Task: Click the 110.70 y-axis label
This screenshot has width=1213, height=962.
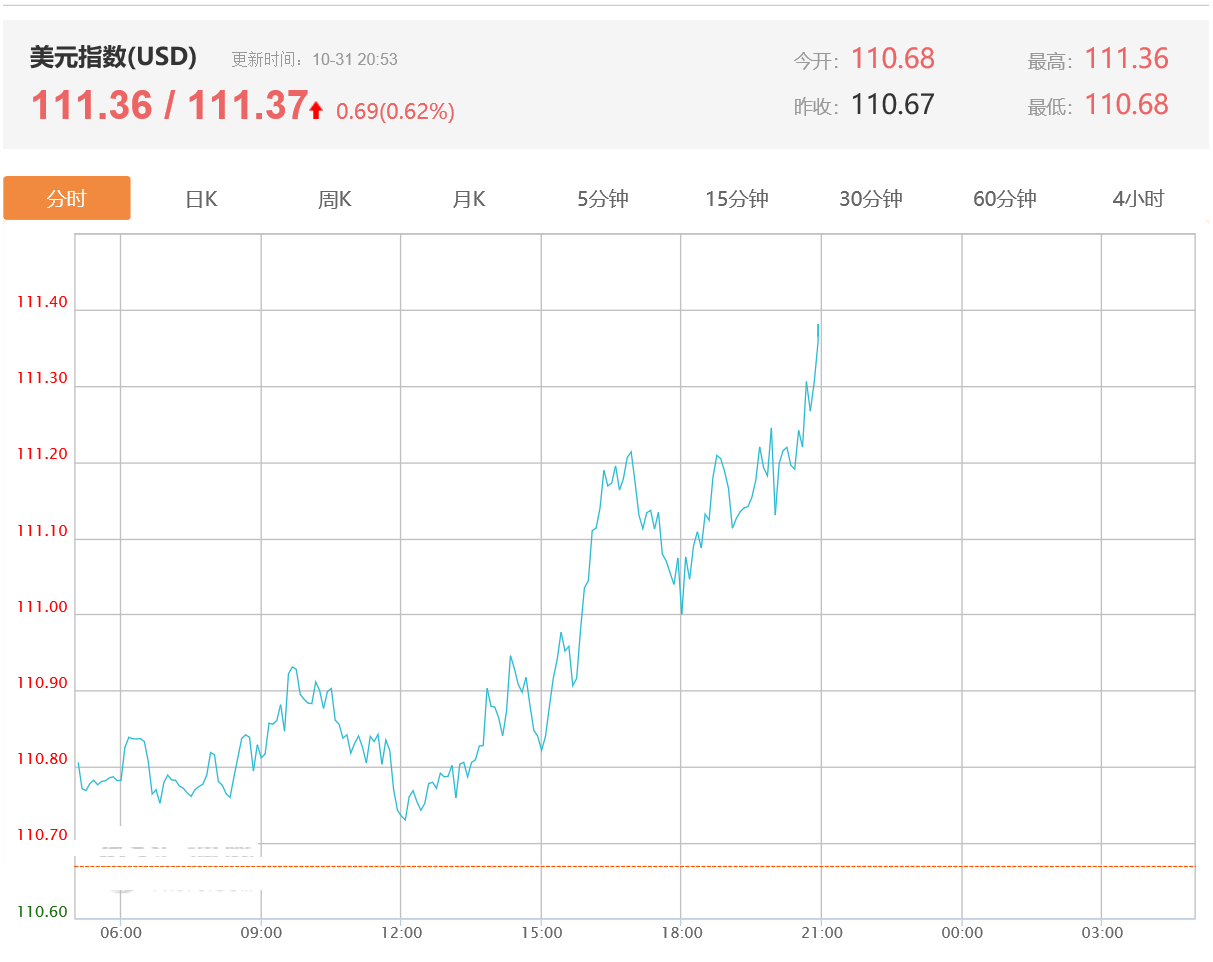Action: (42, 836)
